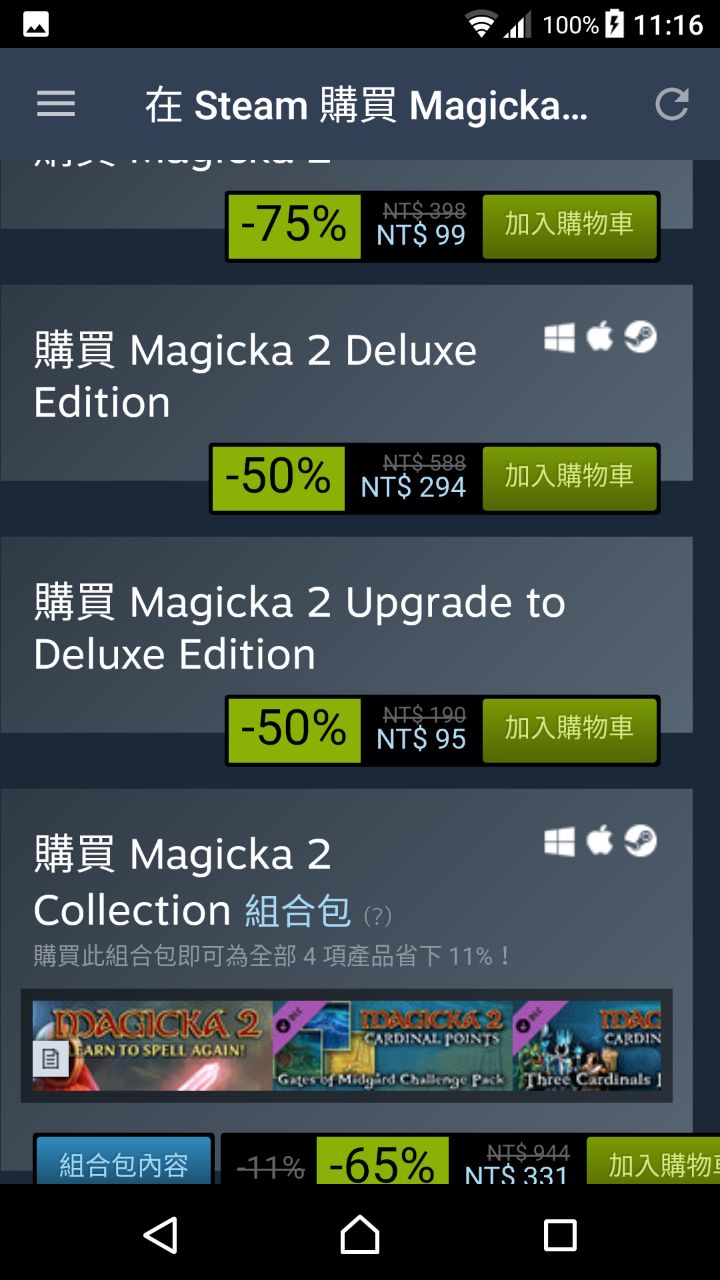
Task: Open Magicka 2 Learn to Spell Again thumbnail
Action: tap(152, 1046)
